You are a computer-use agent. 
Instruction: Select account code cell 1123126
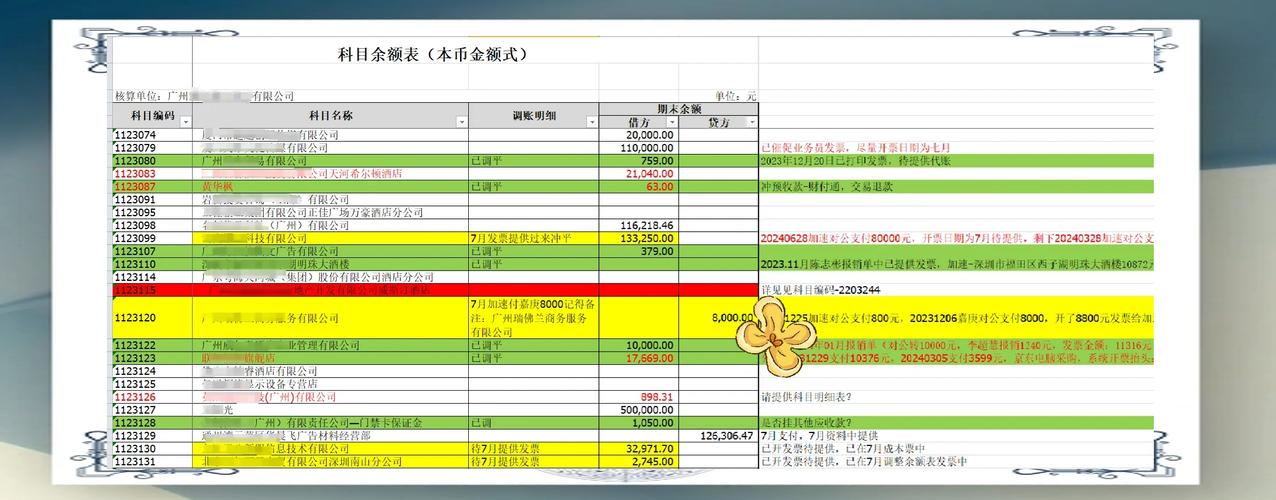click(152, 397)
